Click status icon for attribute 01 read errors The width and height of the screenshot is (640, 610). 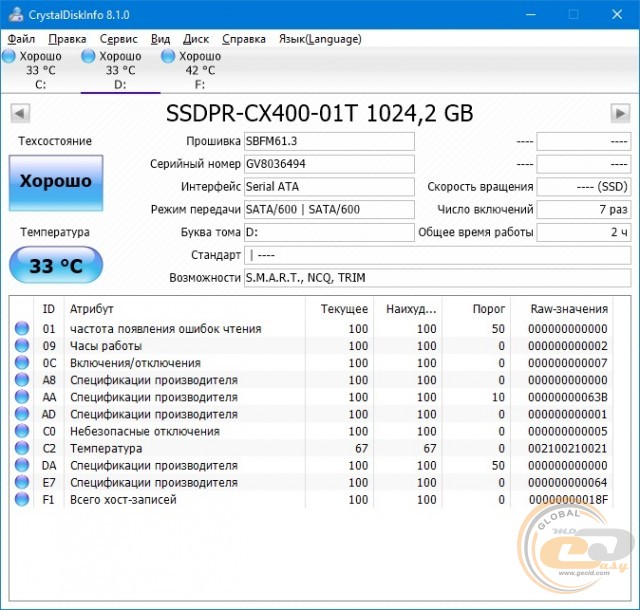(x=22, y=328)
